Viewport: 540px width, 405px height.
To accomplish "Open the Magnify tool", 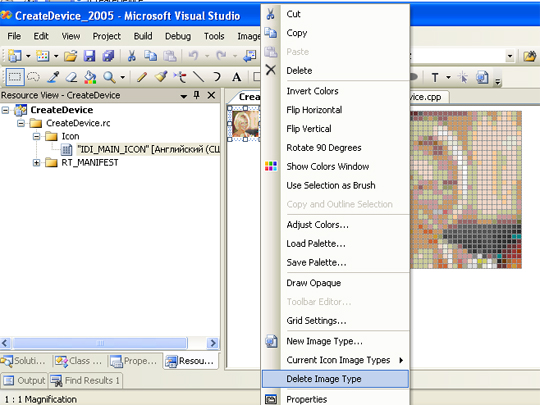I will point(109,77).
